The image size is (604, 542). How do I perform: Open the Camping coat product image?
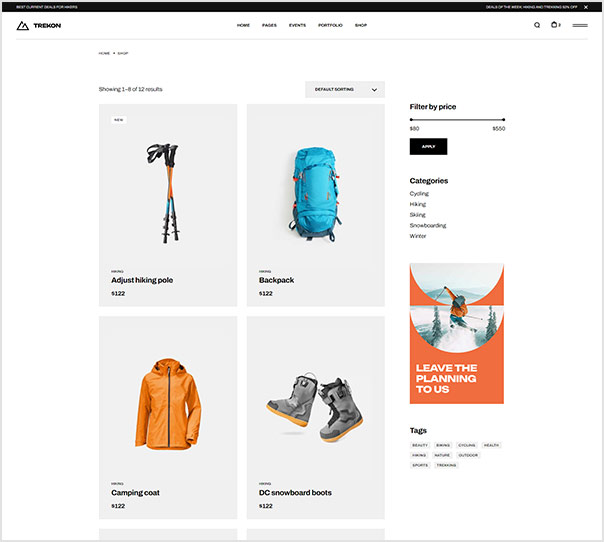click(168, 402)
